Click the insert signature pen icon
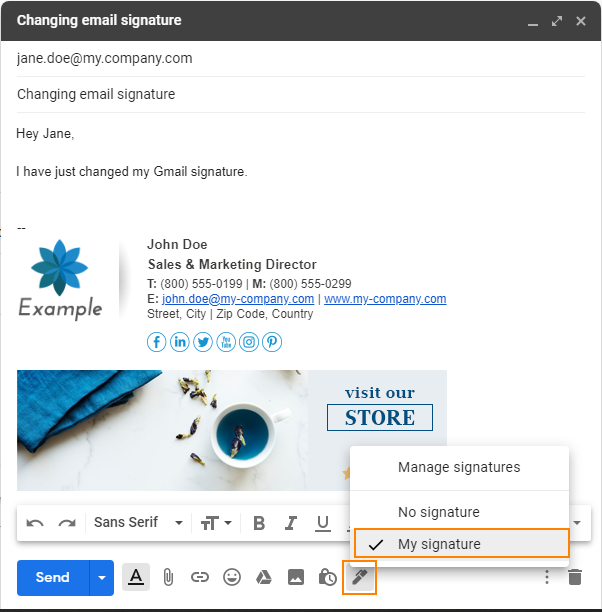The image size is (602, 612). [x=360, y=578]
